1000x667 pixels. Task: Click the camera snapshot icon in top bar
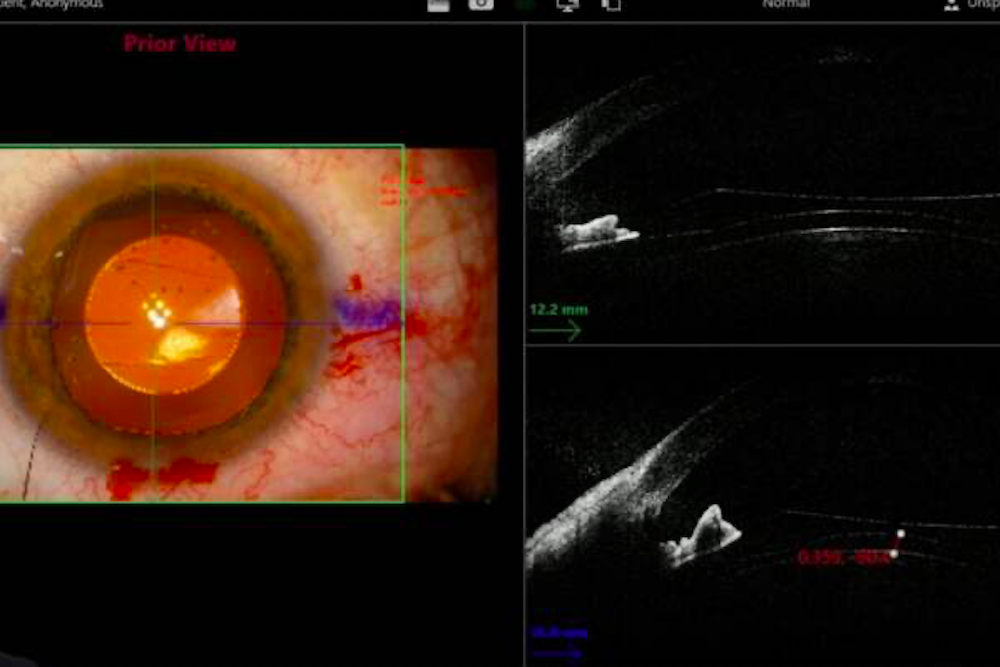pos(481,5)
